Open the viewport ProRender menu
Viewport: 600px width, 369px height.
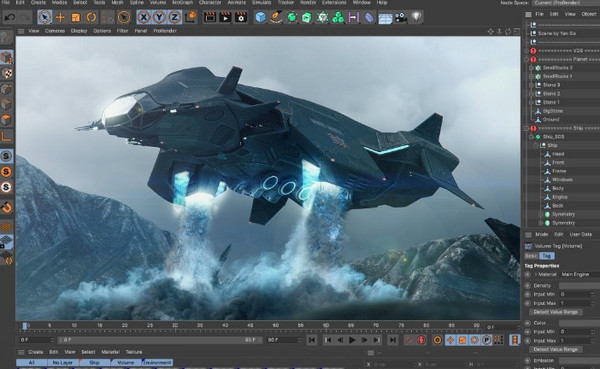tap(165, 31)
